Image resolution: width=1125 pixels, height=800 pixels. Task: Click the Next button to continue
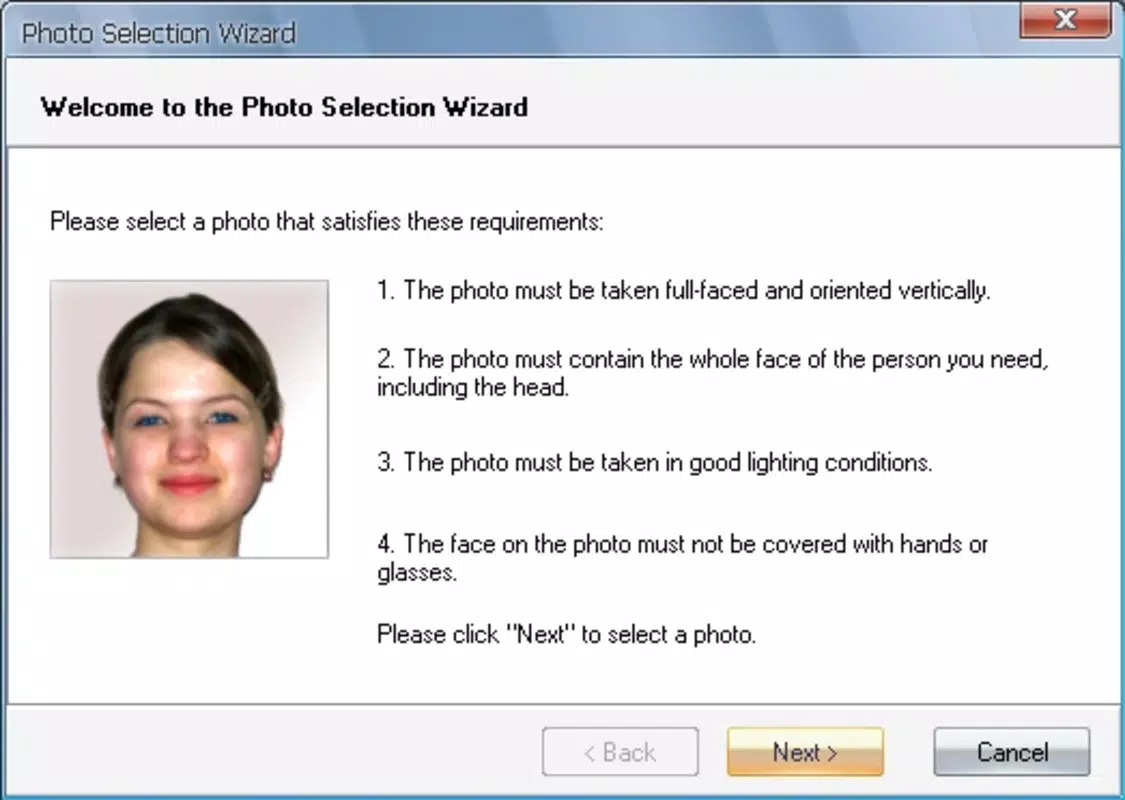(x=805, y=752)
